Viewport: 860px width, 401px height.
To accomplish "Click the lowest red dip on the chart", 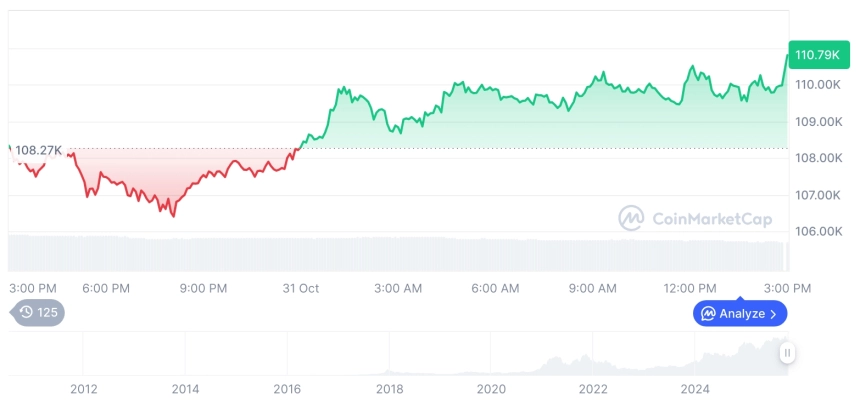I will [173, 215].
